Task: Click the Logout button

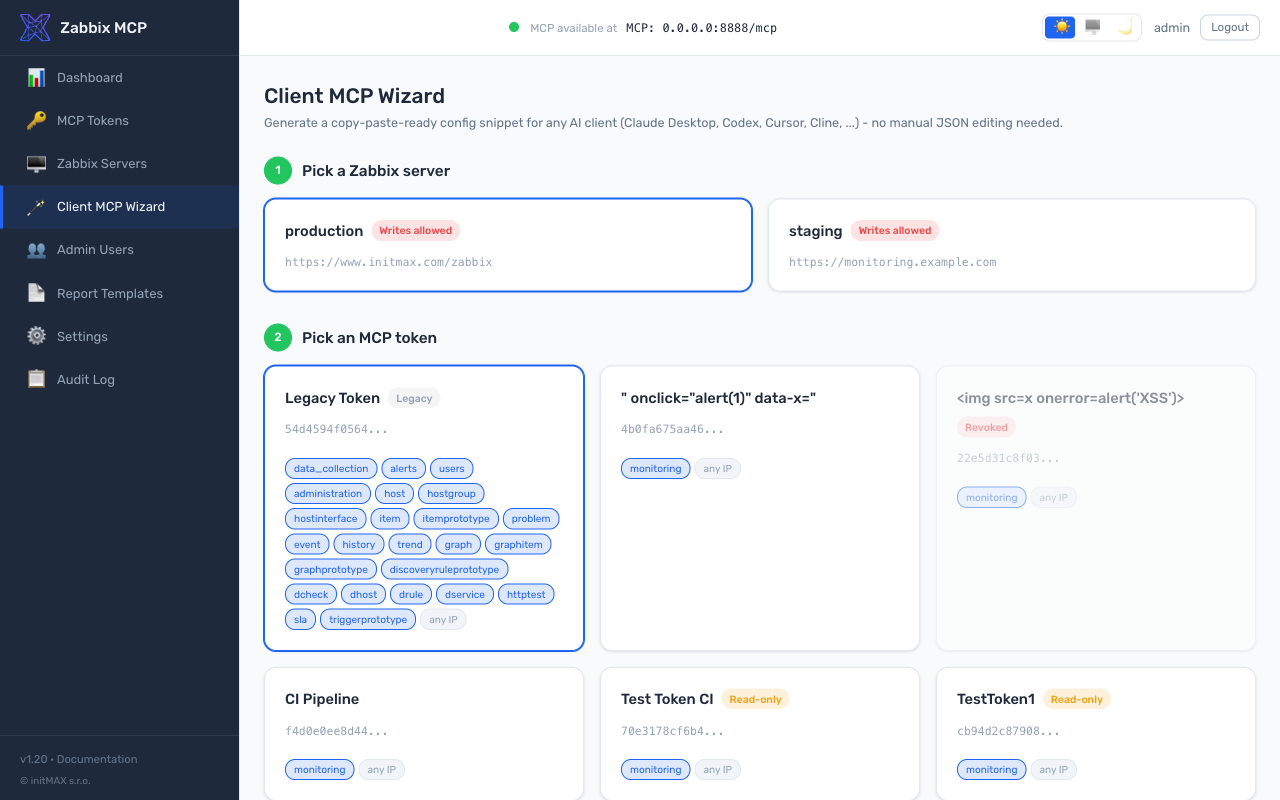Action: (1230, 27)
